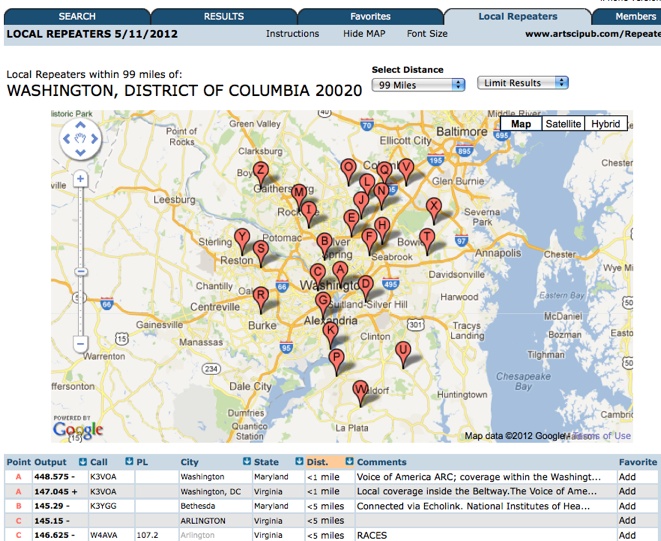Viewport: 661px width, 541px height.
Task: Open the 99 Miles distance dropdown
Action: tap(418, 85)
